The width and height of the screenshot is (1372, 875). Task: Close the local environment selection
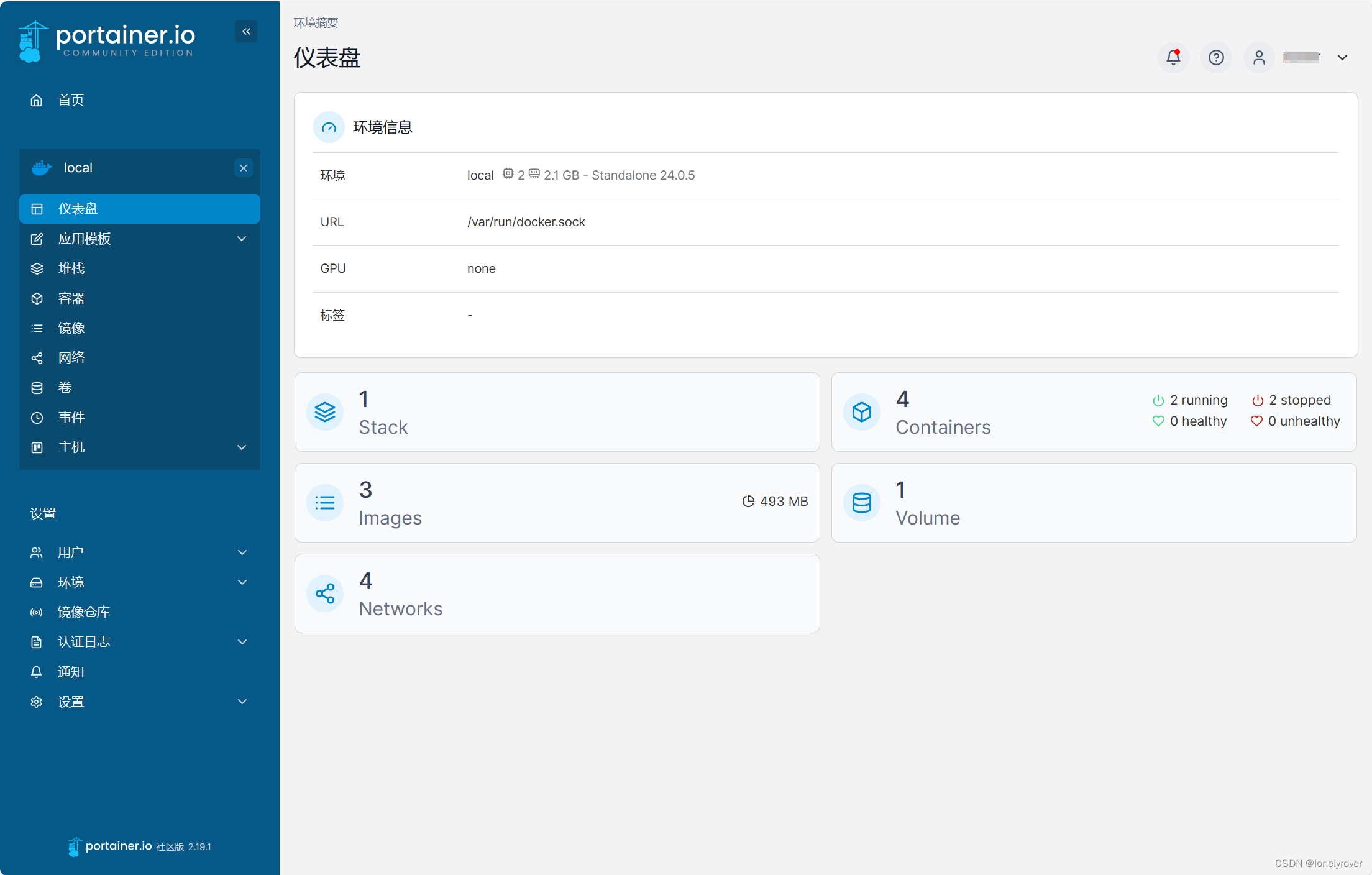(x=243, y=168)
